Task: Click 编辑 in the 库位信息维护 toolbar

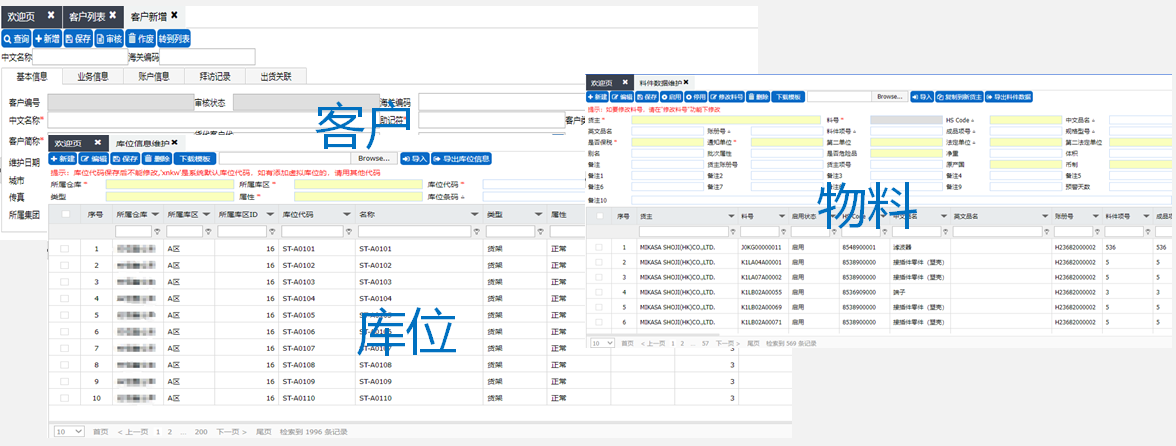Action: [x=94, y=159]
